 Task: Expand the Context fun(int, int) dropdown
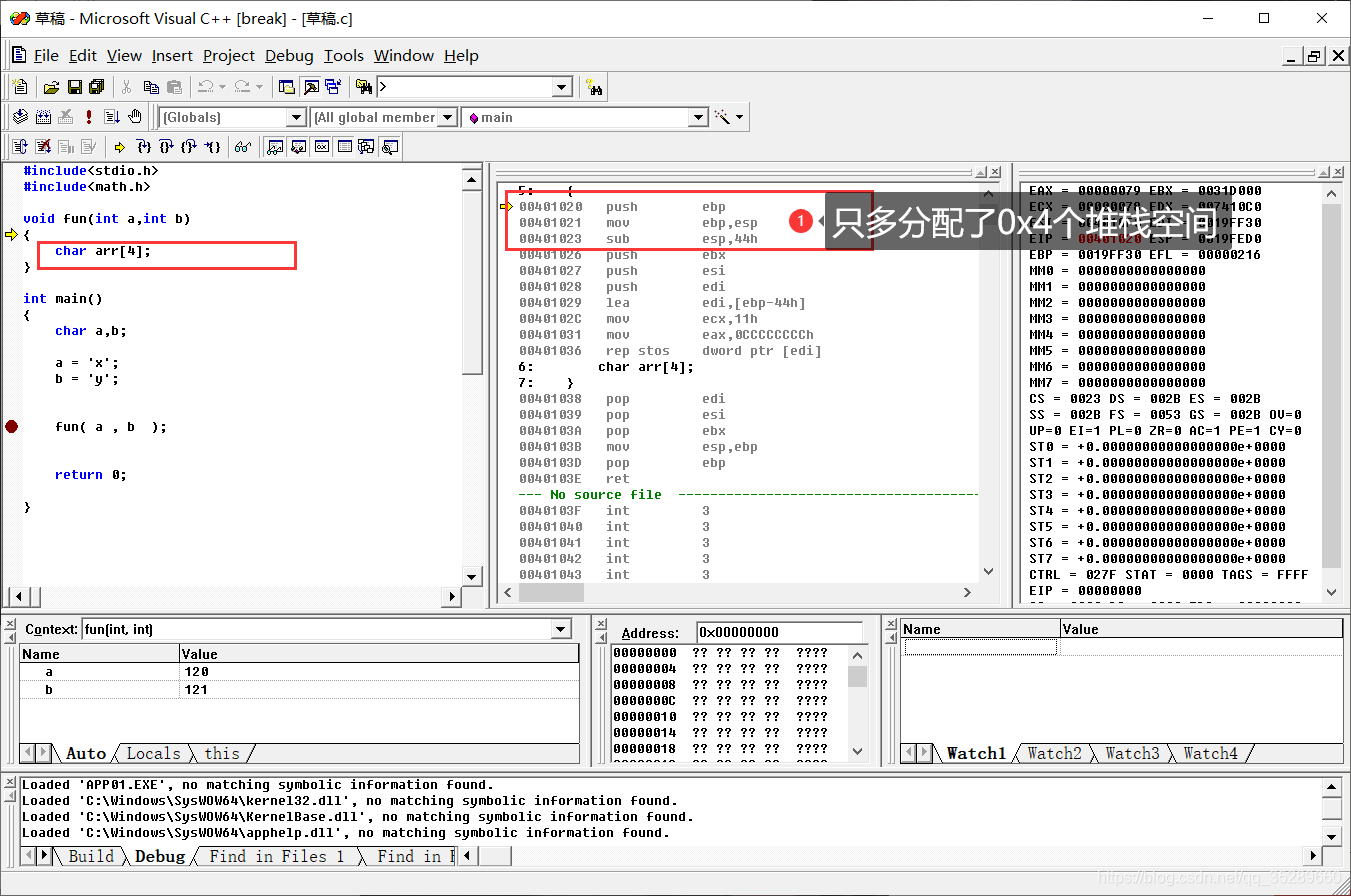point(561,629)
